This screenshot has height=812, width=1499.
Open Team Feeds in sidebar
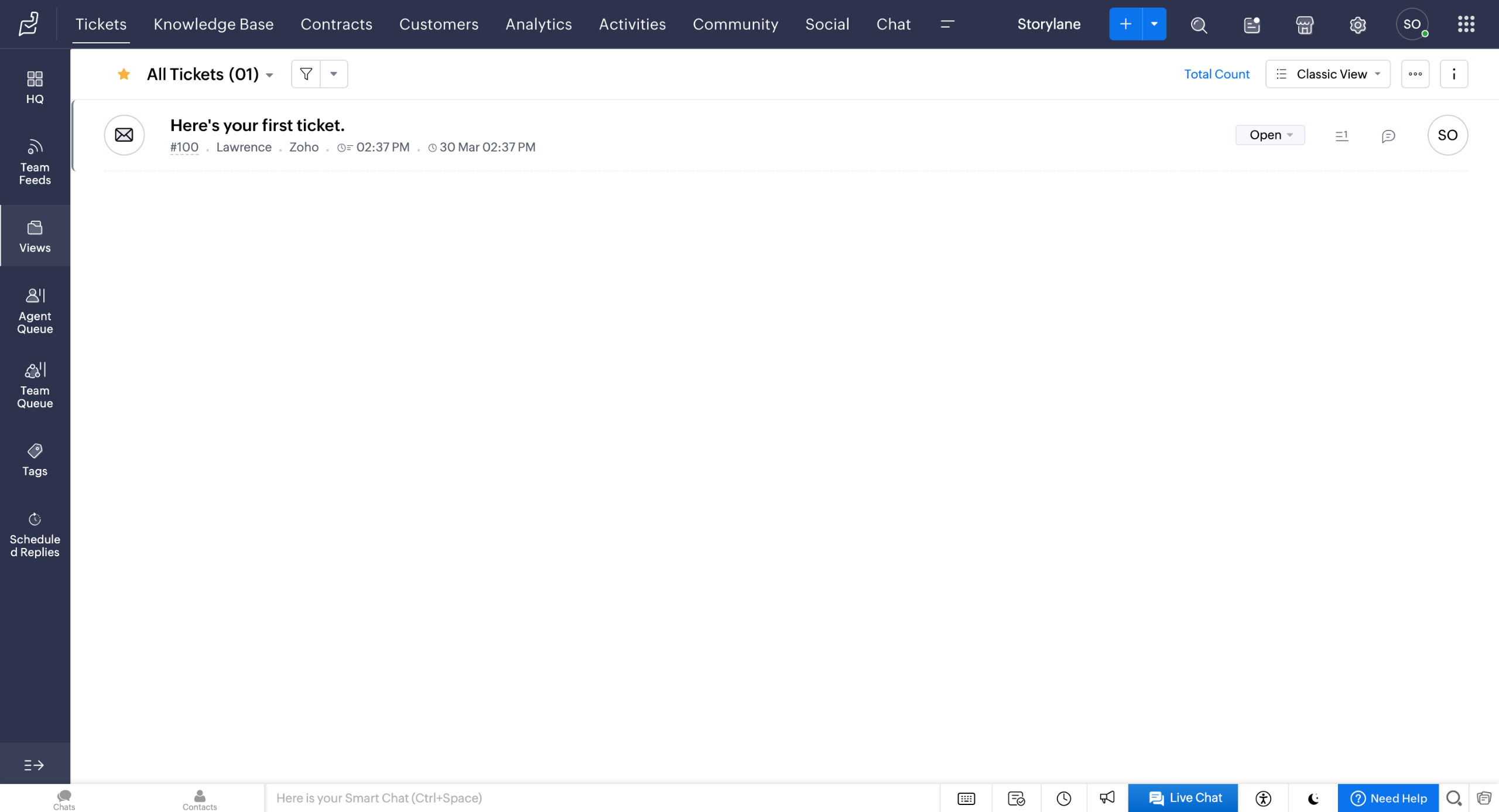point(35,162)
